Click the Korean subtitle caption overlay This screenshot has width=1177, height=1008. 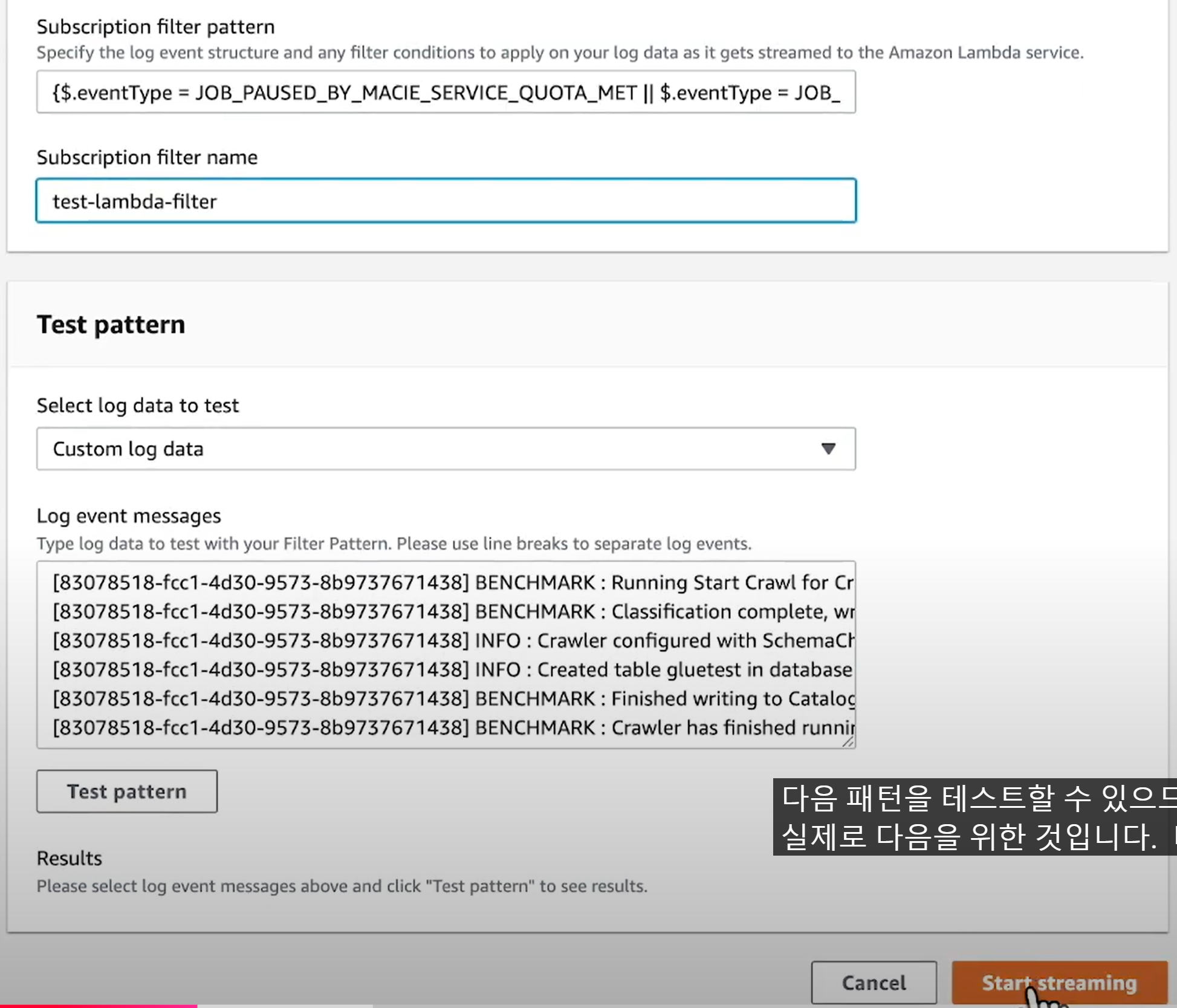tap(974, 816)
